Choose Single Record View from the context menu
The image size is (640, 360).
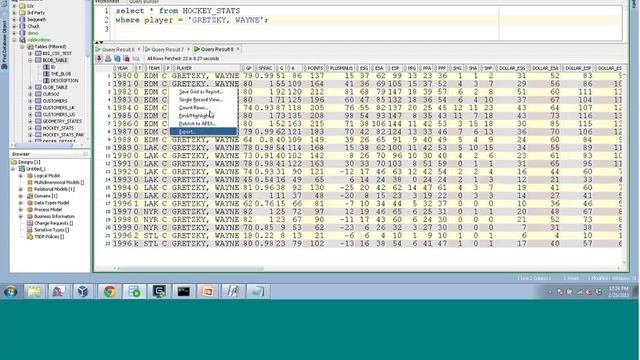pyautogui.click(x=203, y=100)
